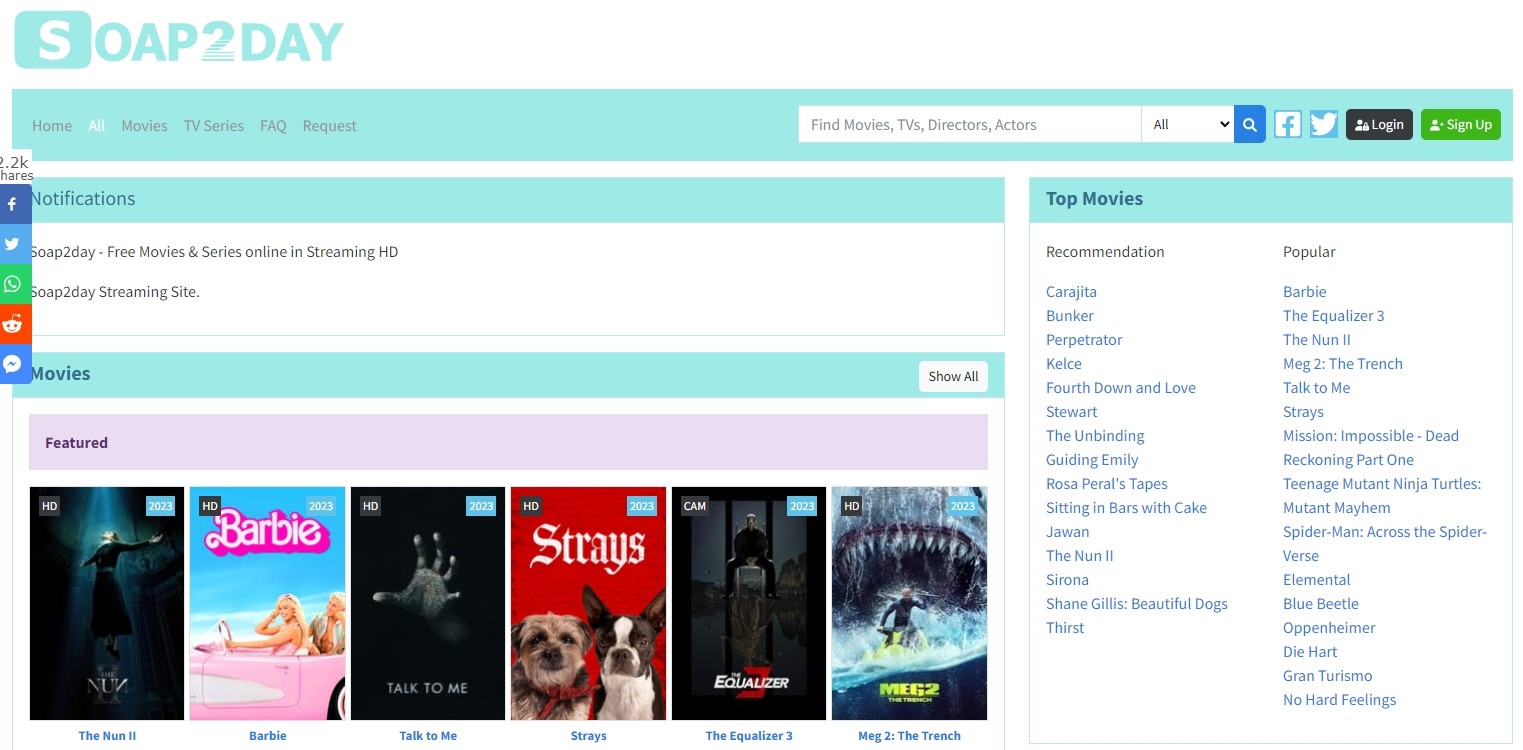Open Stewart in Recommendation list
The image size is (1523, 750).
click(x=1072, y=412)
